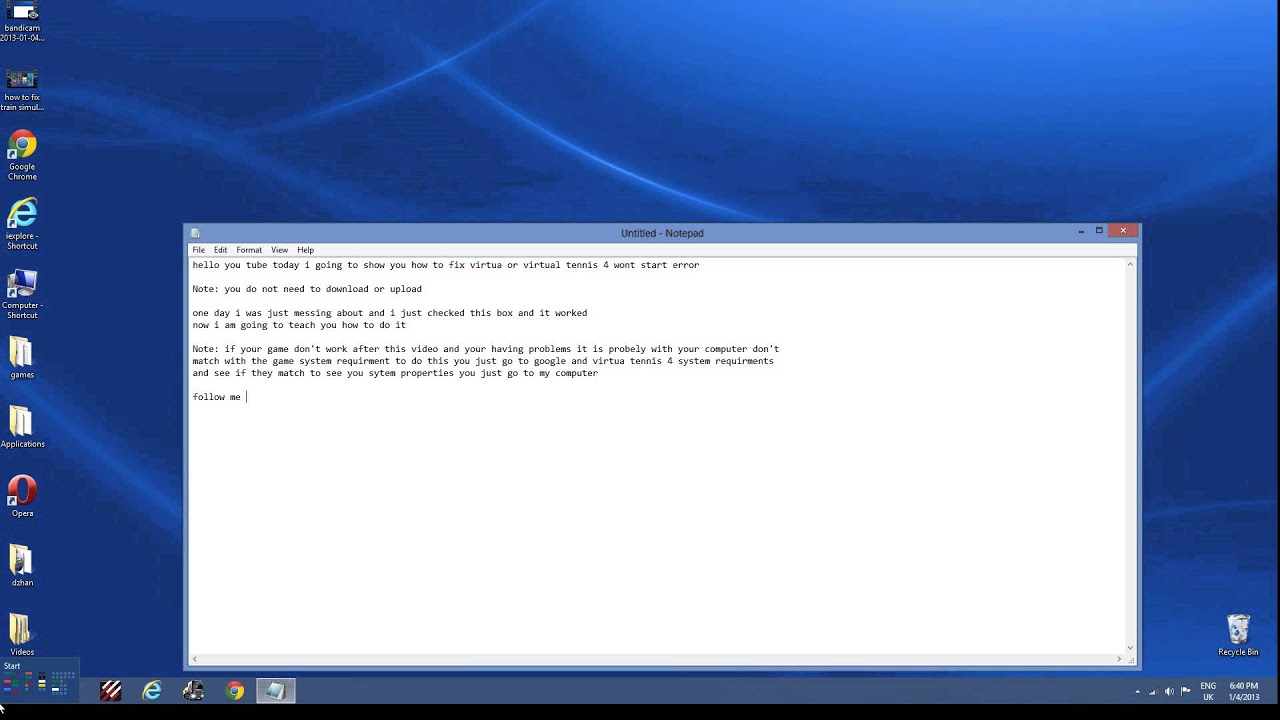1280x720 pixels.
Task: Open Internet Explorer from the taskbar
Action: (152, 690)
